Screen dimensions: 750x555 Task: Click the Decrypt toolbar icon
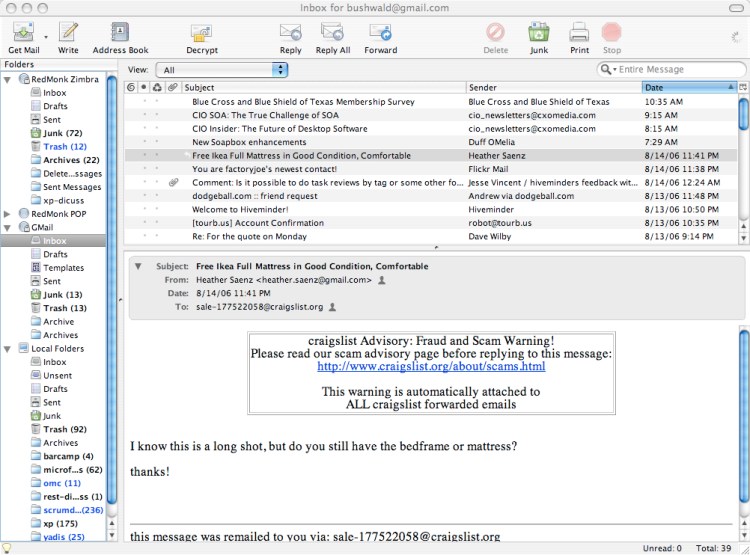(201, 33)
